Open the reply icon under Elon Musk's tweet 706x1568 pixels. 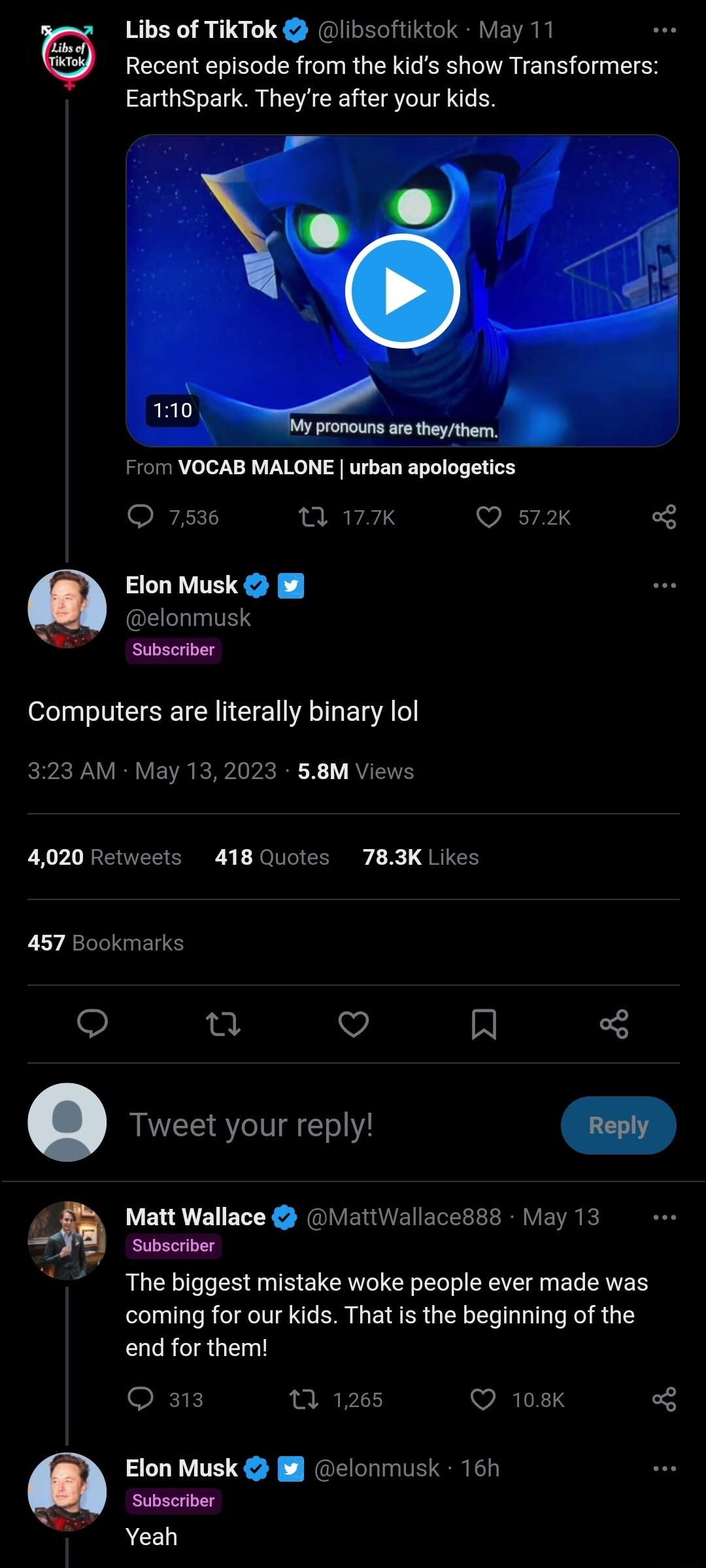point(93,1024)
